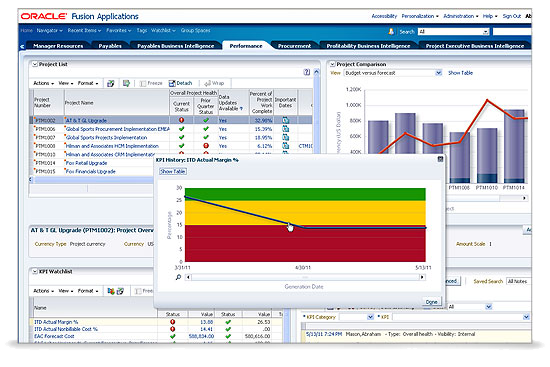Viewport: 550px width, 367px height.
Task: Switch to the Manager Resources tab
Action: point(58,46)
